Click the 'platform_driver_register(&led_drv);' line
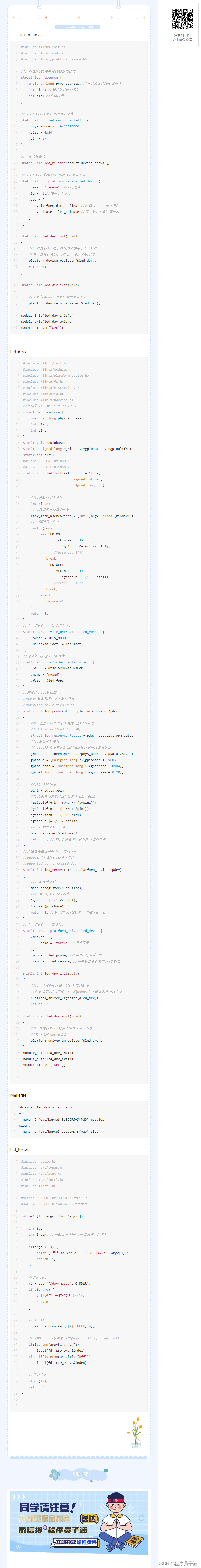 (65, 997)
